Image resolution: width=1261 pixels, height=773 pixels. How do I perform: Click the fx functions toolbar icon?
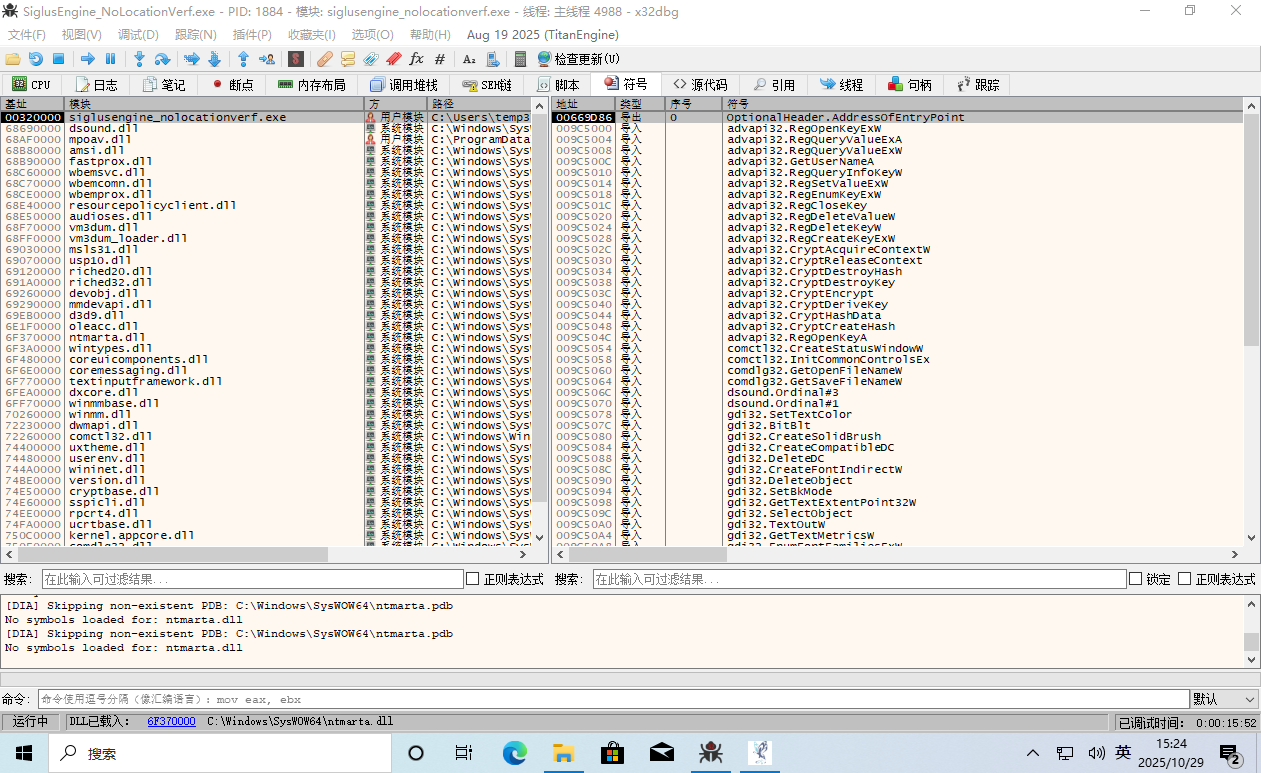(416, 59)
